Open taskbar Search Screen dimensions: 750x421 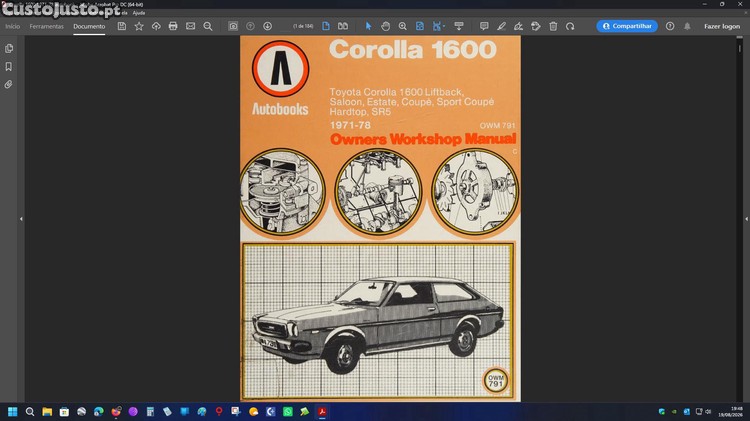(30, 412)
